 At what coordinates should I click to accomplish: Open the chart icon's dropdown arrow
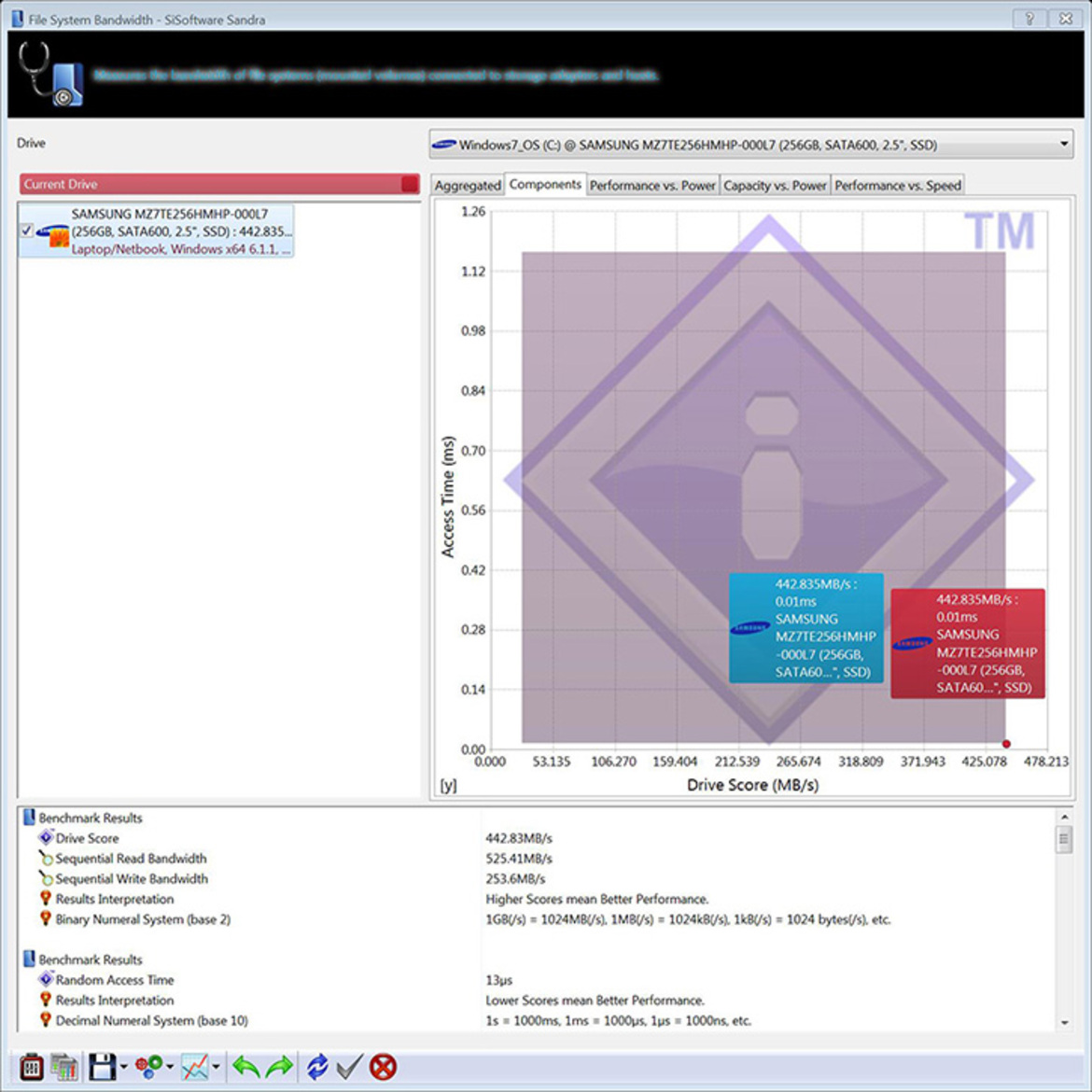coord(216,1067)
